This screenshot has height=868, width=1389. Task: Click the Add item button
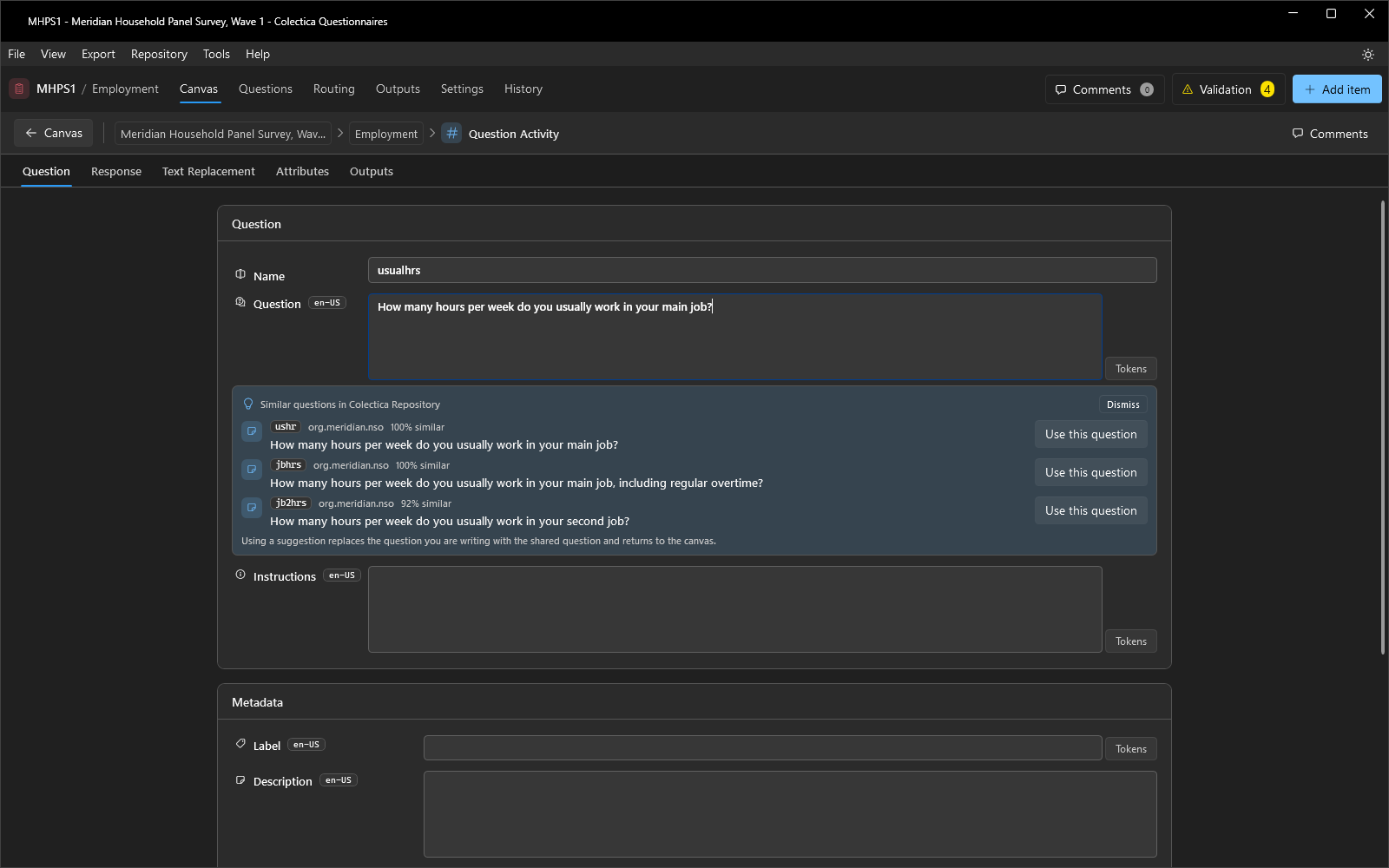[1337, 89]
